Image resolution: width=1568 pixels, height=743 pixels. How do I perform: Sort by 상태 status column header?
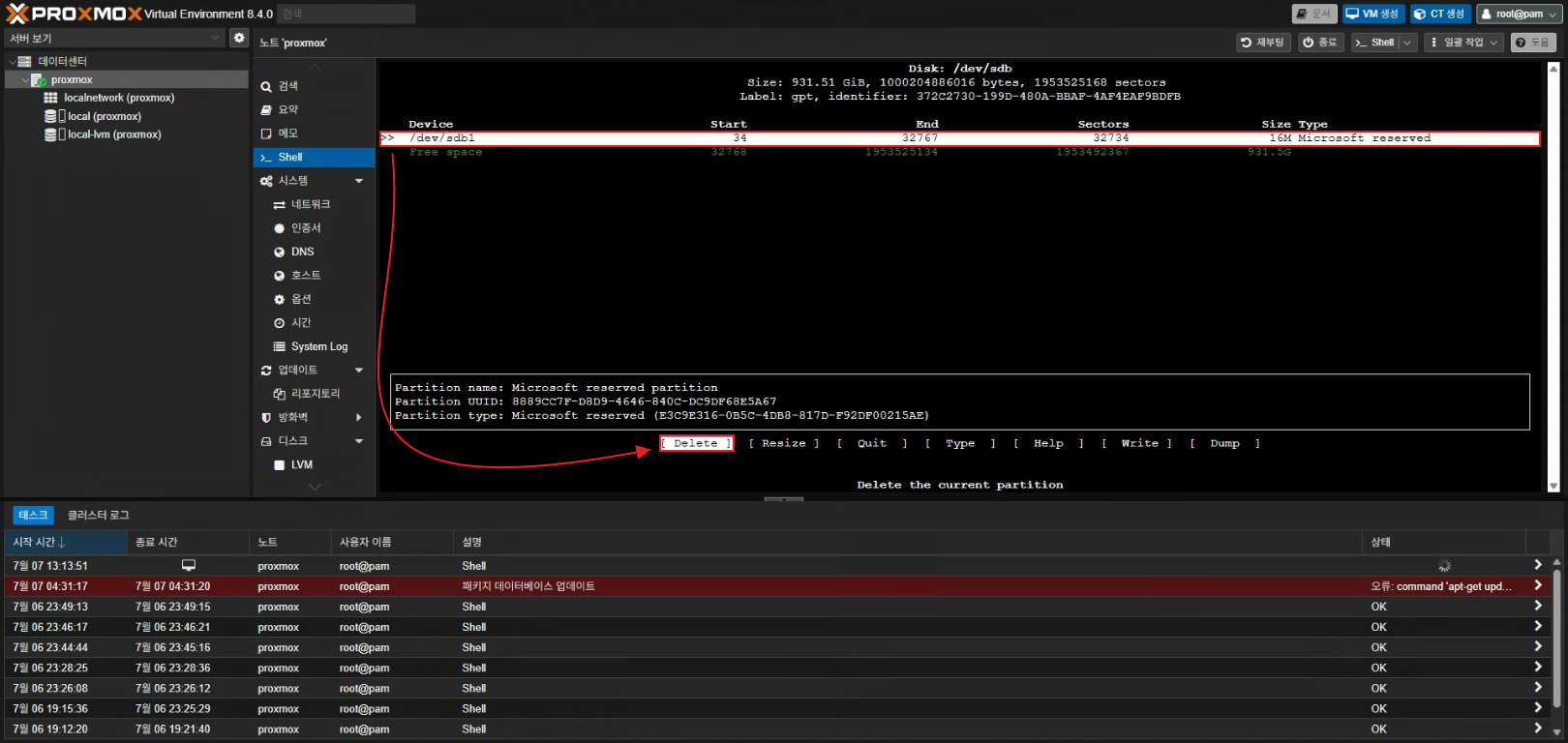click(1443, 542)
